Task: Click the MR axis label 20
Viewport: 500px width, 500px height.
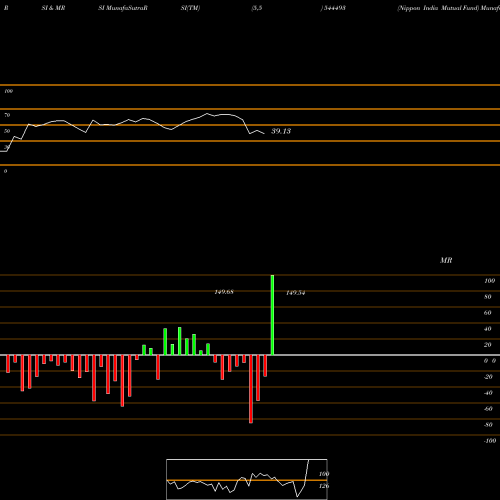Action: [x=488, y=345]
